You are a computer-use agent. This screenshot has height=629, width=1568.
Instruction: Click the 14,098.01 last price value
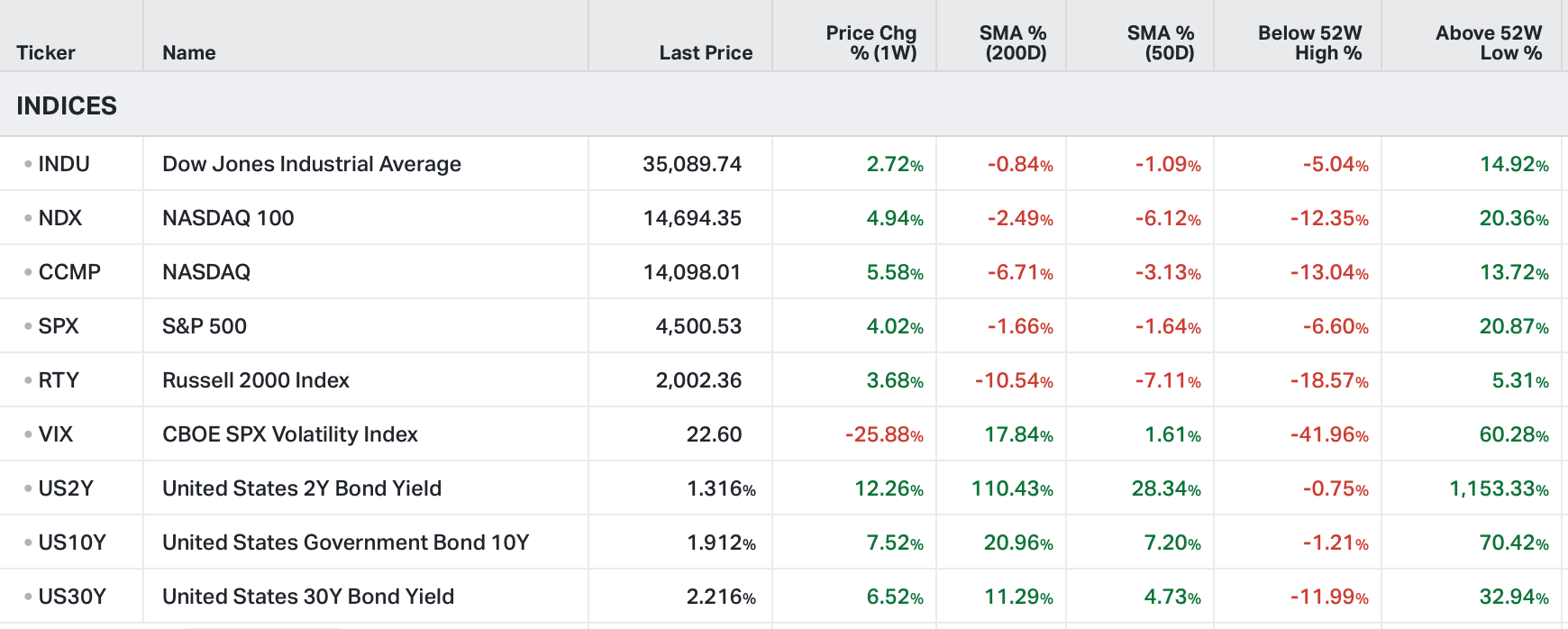[692, 272]
